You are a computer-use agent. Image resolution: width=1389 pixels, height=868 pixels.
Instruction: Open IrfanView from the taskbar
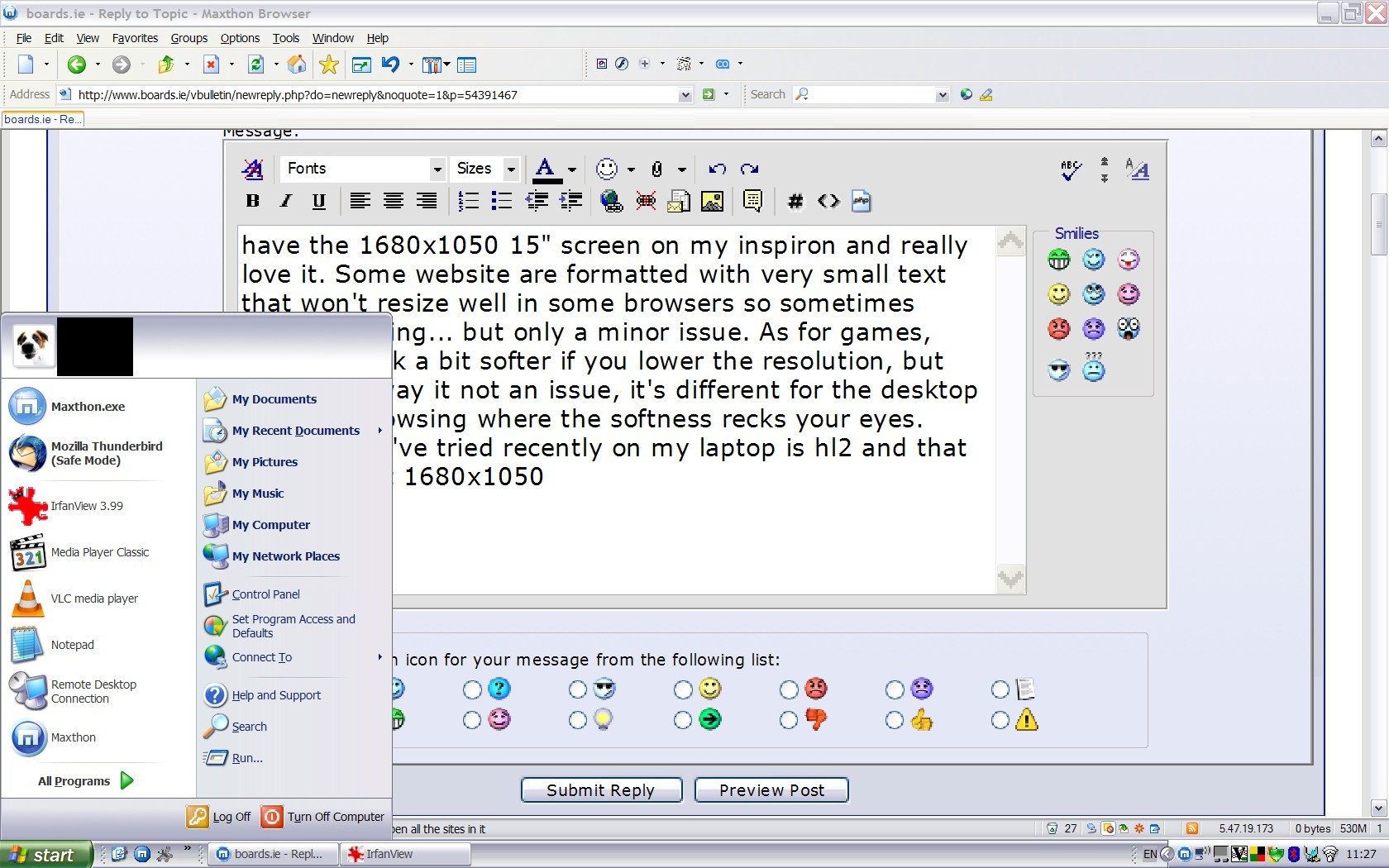(x=405, y=854)
